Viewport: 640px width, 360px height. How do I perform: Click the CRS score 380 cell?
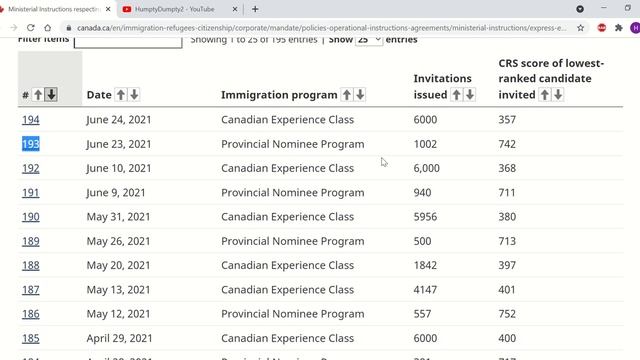[507, 217]
